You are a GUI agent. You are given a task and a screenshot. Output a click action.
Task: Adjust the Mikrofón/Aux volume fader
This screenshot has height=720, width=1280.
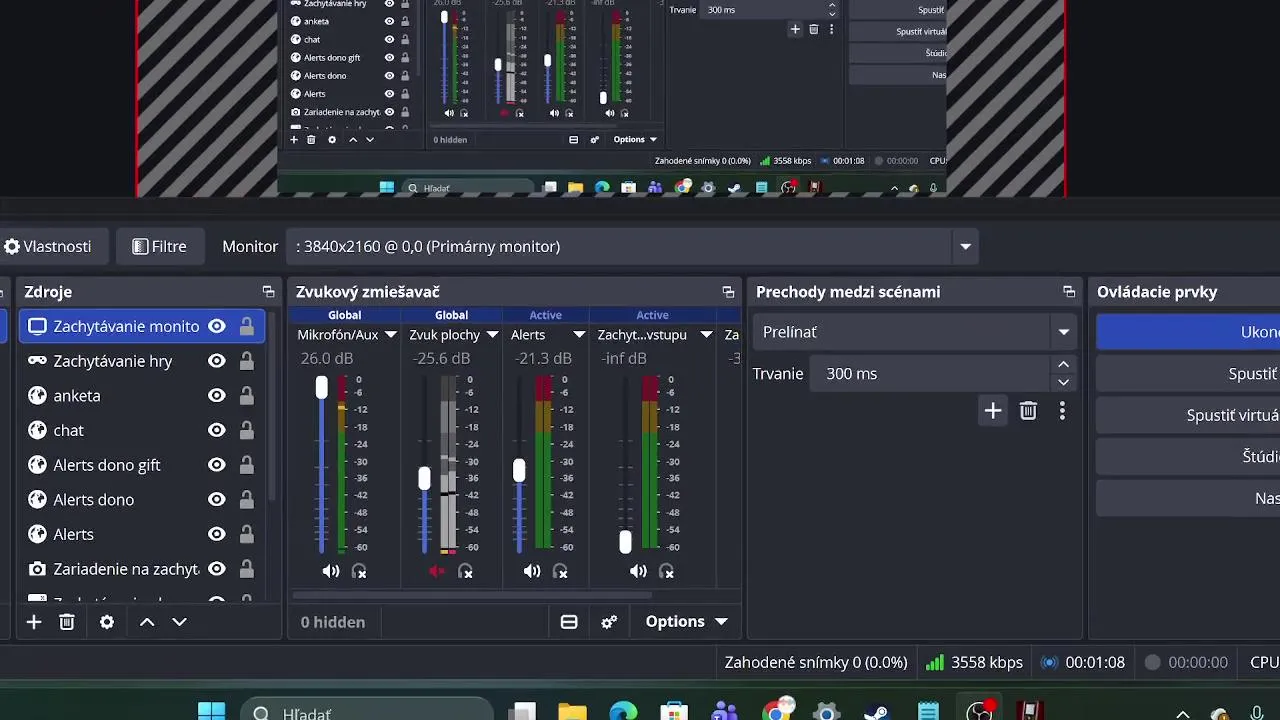click(x=321, y=387)
